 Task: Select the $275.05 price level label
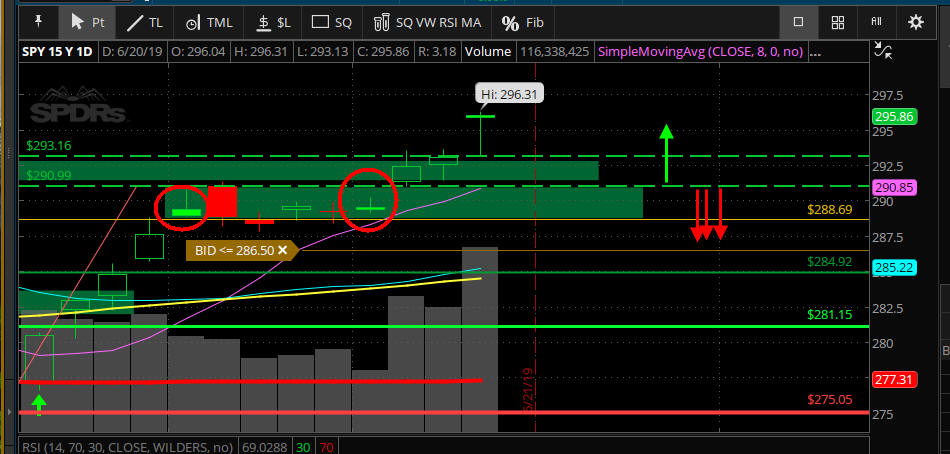pos(829,399)
